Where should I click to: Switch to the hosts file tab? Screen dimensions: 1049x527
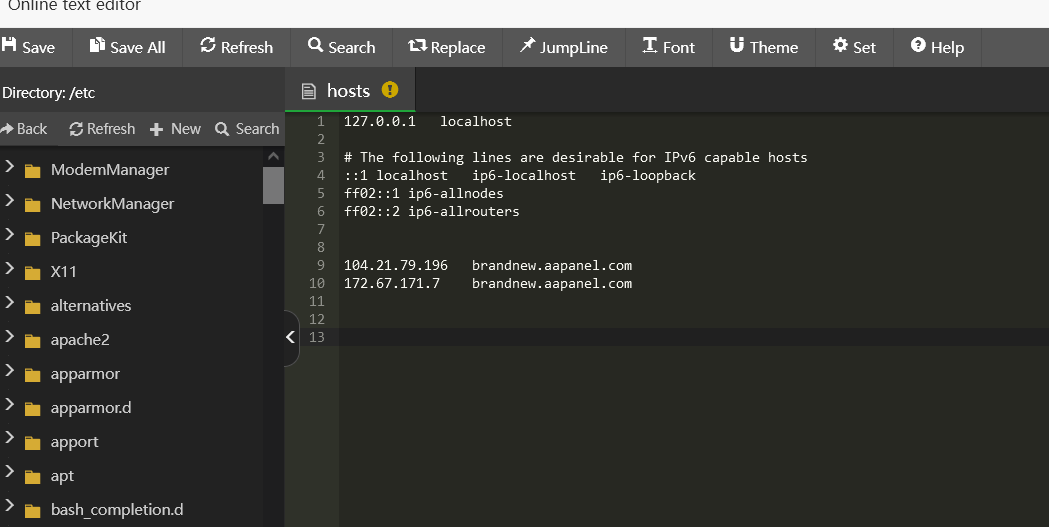[x=348, y=91]
